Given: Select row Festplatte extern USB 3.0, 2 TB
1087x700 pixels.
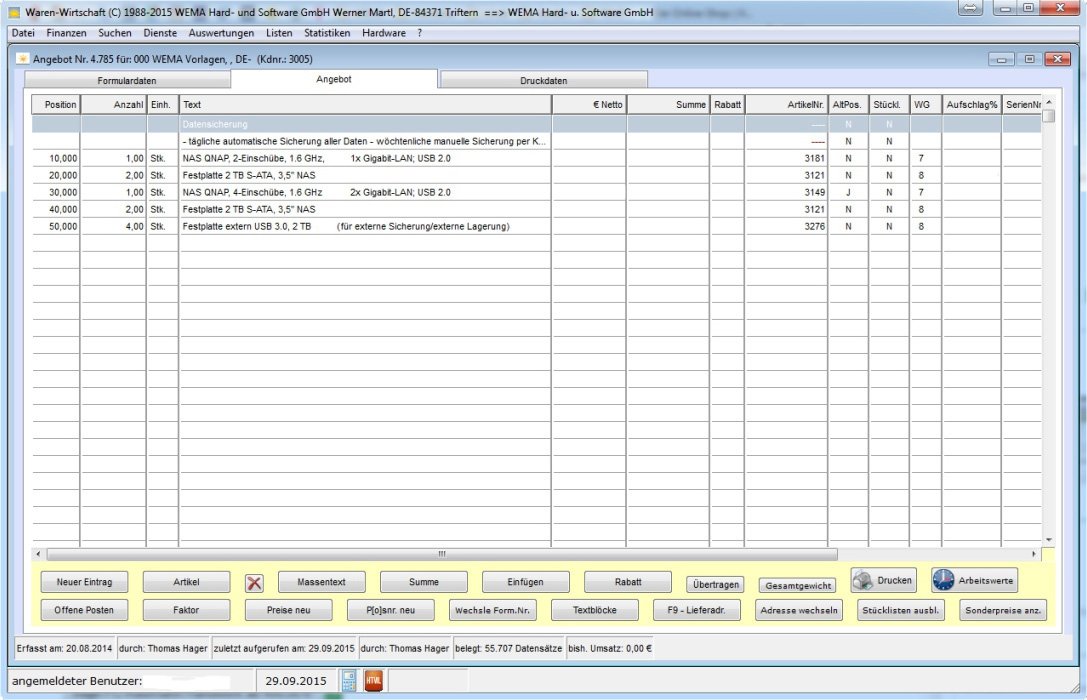Looking at the screenshot, I should point(537,226).
